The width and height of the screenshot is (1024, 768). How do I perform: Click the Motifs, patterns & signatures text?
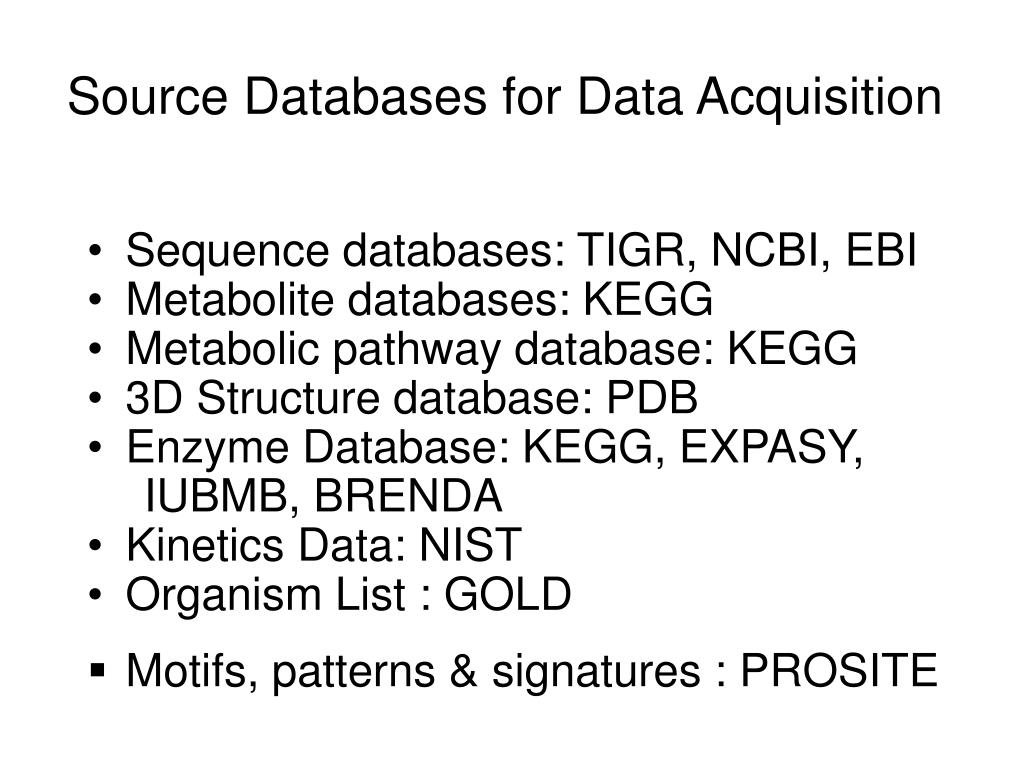[x=413, y=671]
